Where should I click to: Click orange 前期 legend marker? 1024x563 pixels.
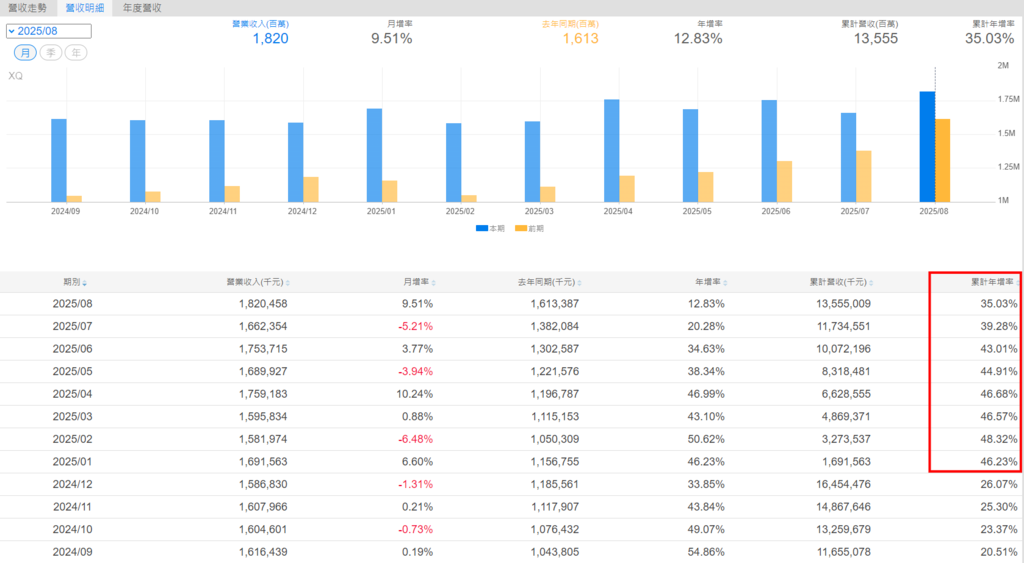point(520,229)
